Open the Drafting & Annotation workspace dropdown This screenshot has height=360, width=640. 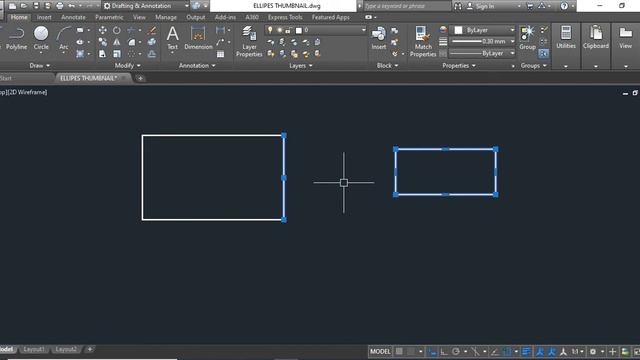[146, 6]
